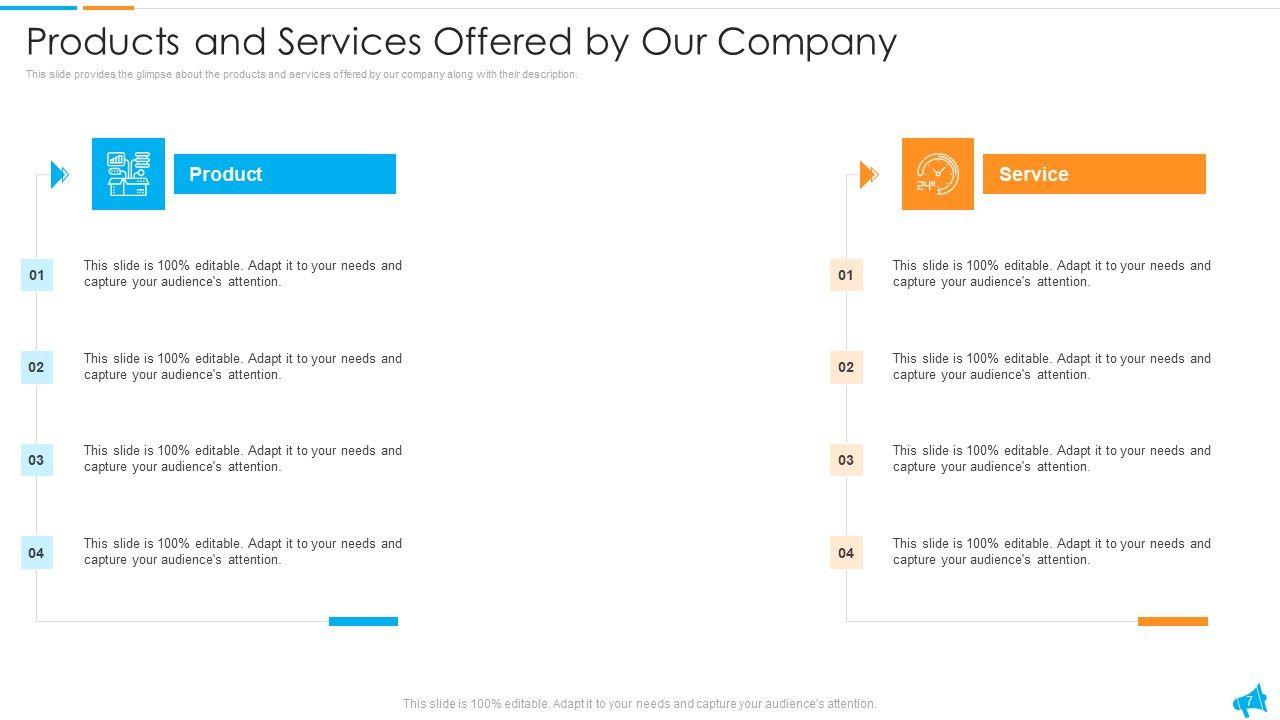Click the orange arrow beside Service icon

click(869, 175)
